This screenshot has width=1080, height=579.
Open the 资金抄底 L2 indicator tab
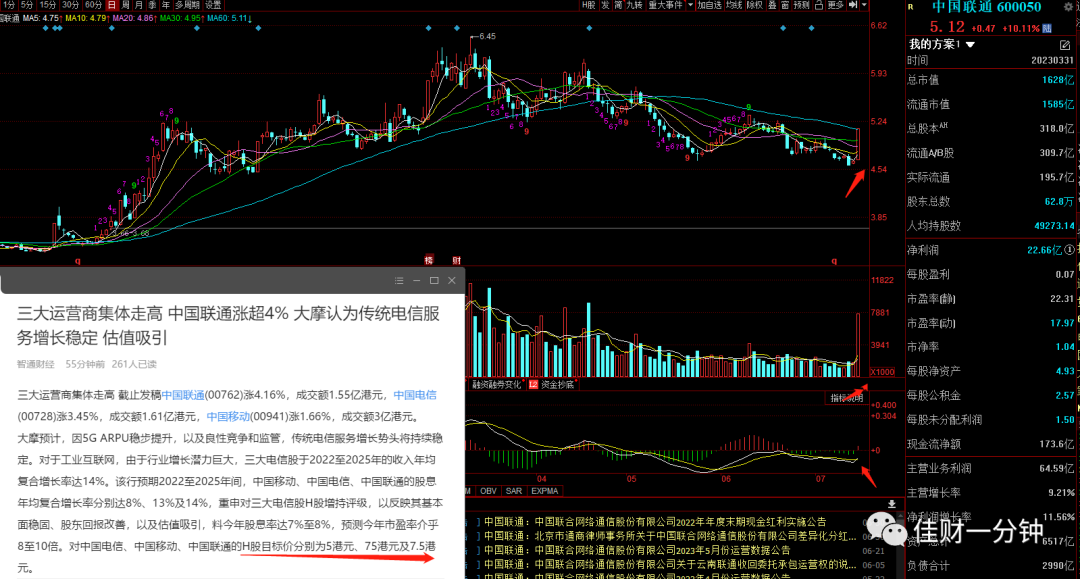tap(552, 385)
